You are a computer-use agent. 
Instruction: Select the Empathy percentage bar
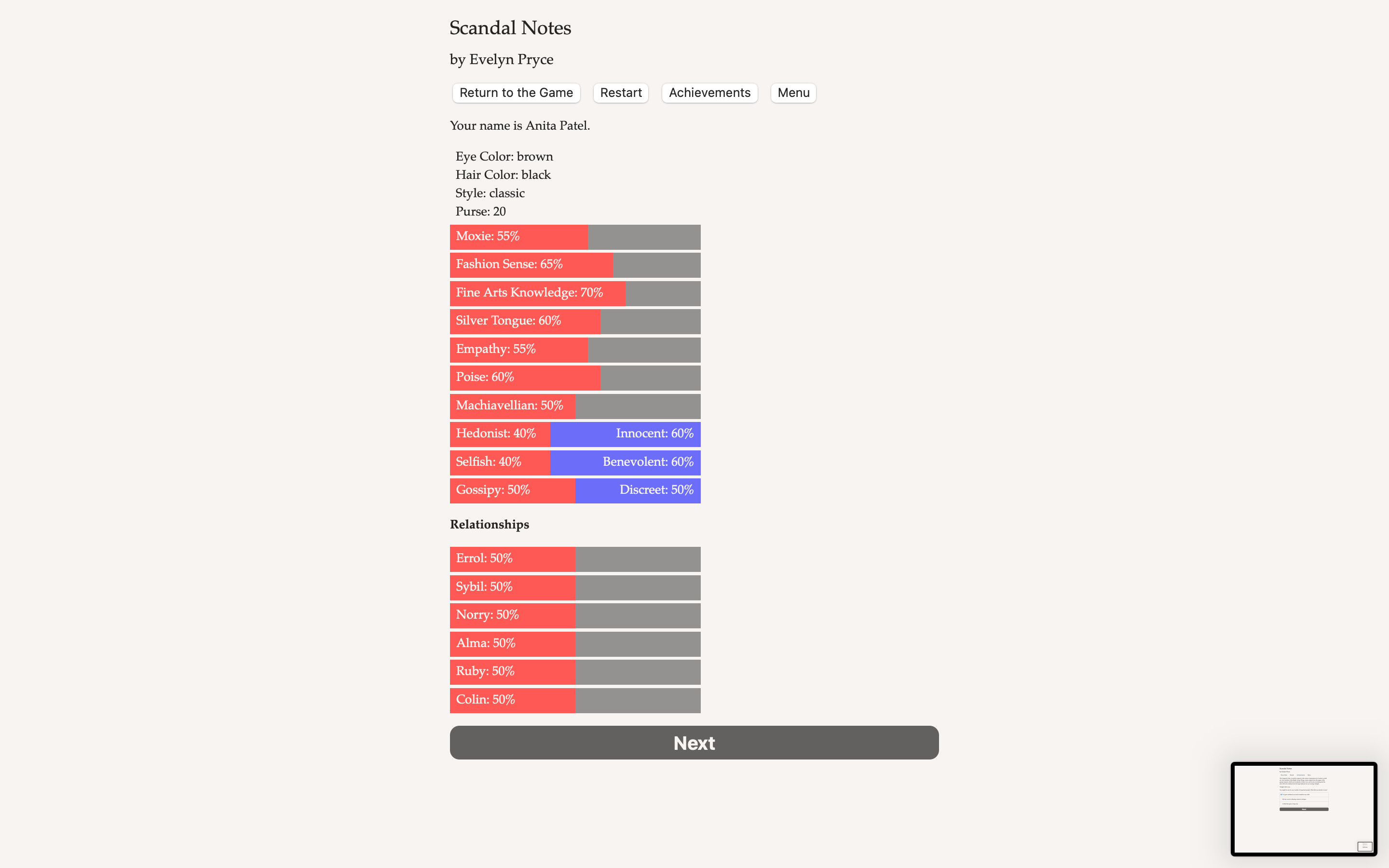click(574, 349)
